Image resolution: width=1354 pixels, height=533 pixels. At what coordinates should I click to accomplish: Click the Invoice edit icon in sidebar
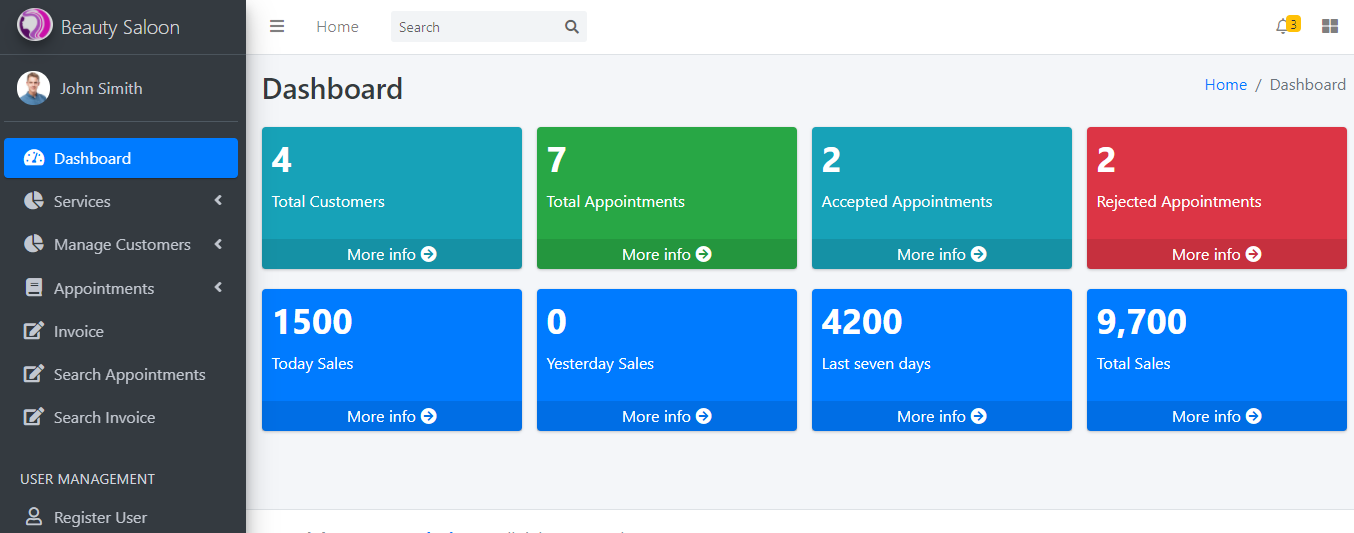pos(34,331)
